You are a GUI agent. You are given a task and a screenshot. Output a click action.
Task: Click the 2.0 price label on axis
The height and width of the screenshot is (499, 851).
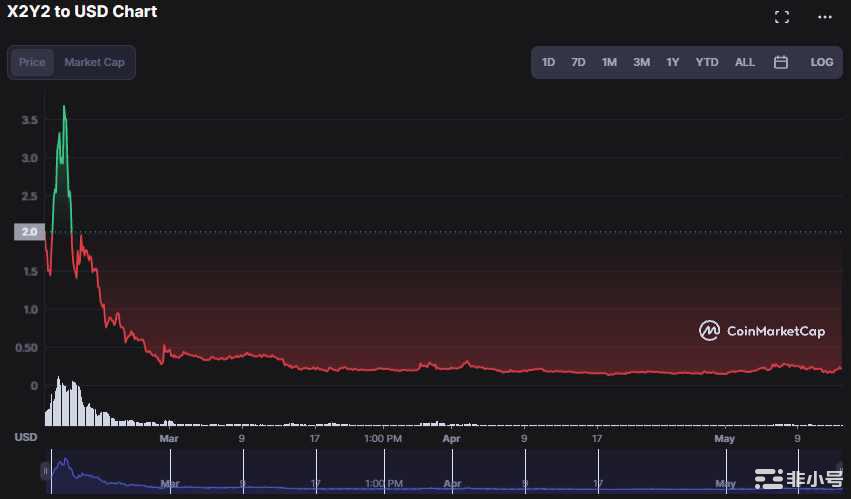(x=28, y=232)
